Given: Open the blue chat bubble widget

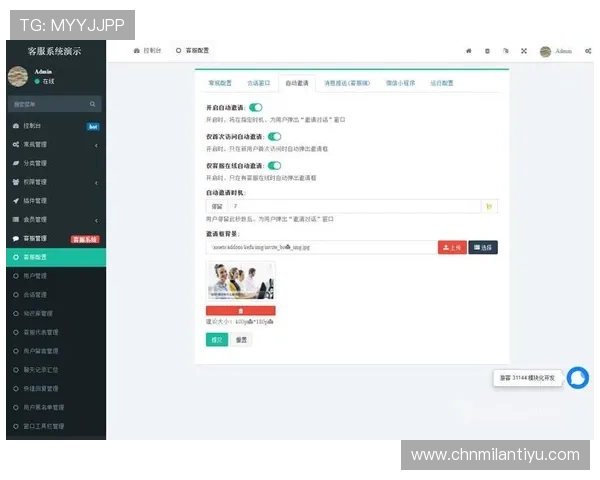Looking at the screenshot, I should click(x=578, y=378).
